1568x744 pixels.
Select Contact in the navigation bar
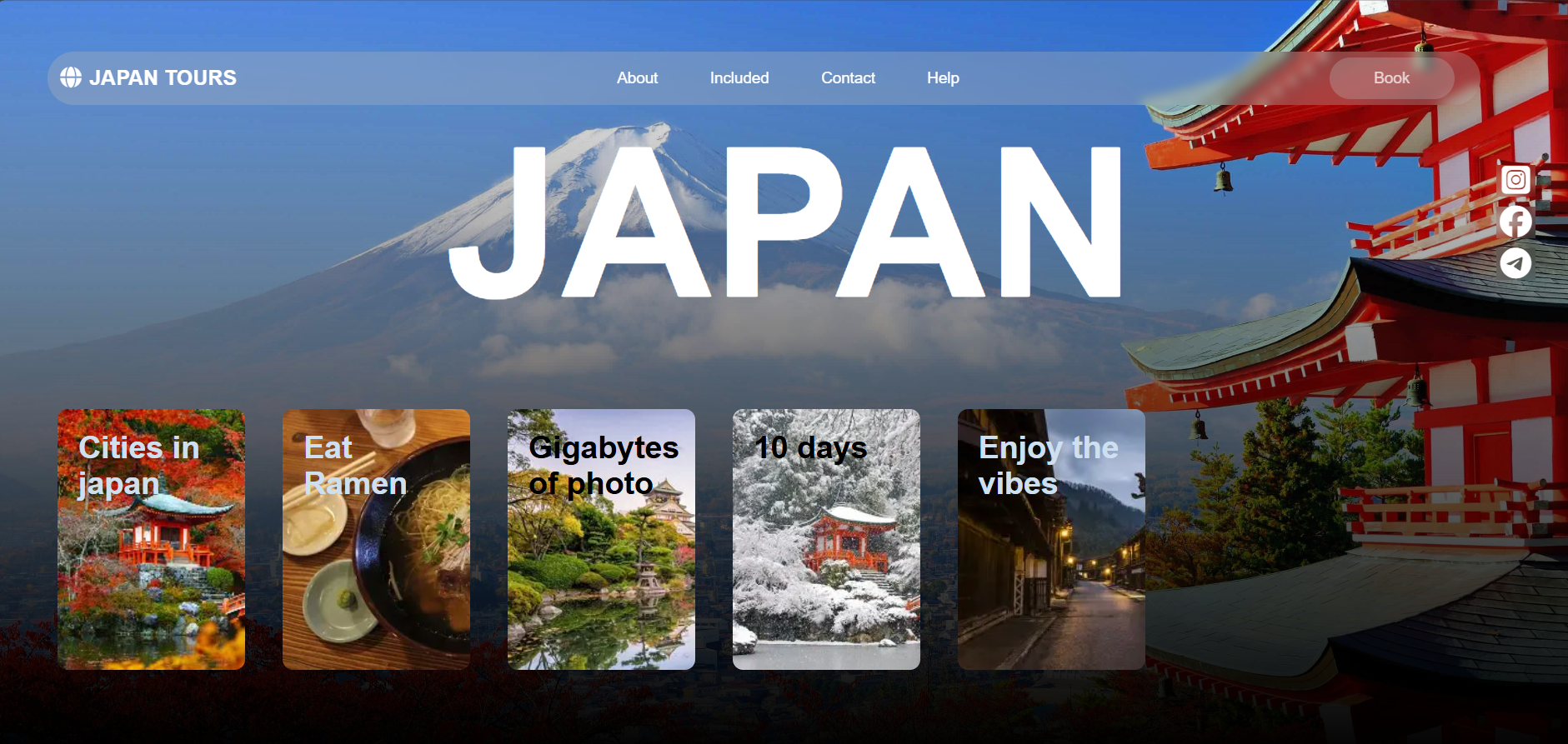coord(848,77)
